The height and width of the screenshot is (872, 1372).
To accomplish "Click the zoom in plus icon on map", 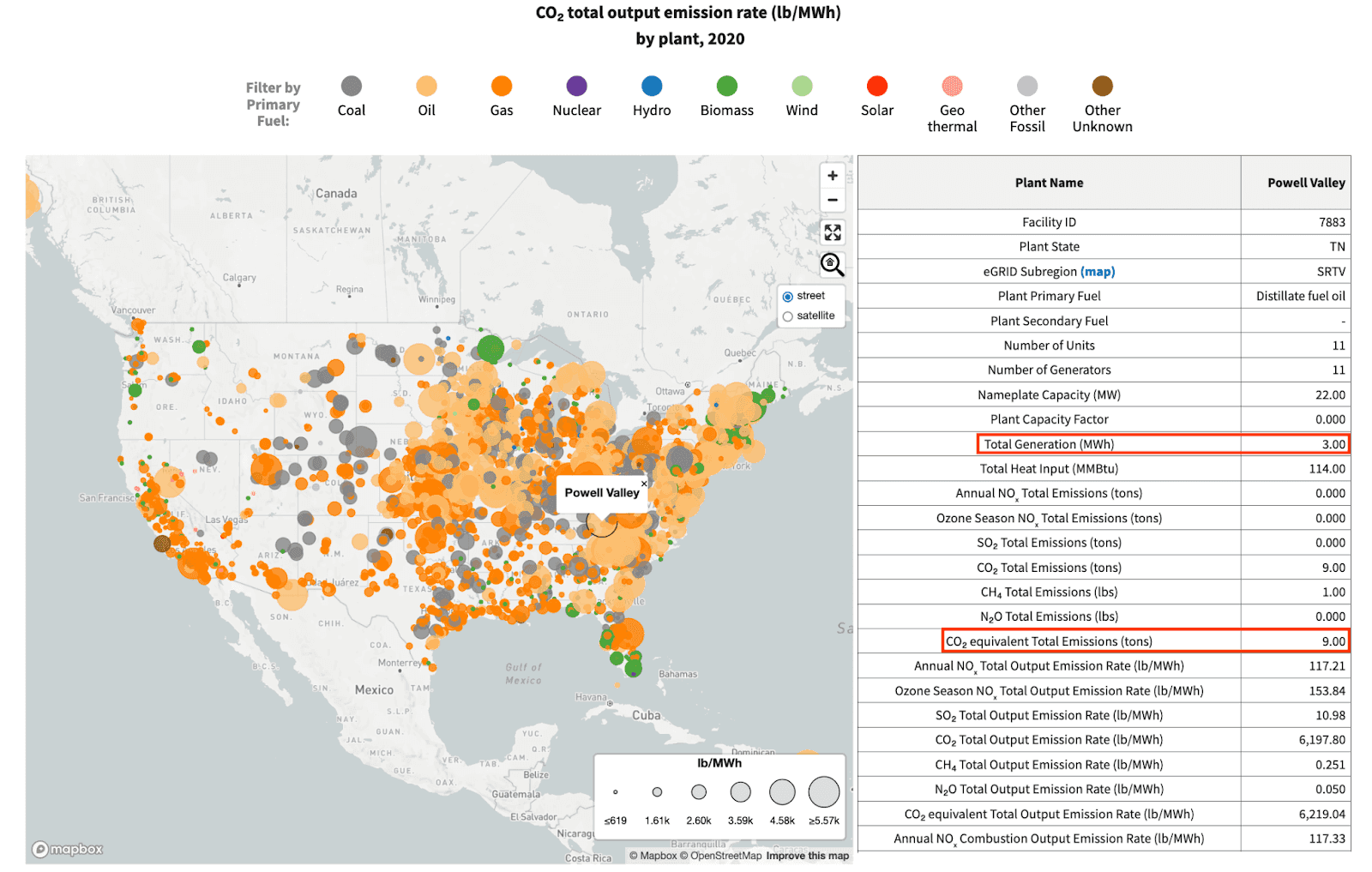I will (x=832, y=175).
